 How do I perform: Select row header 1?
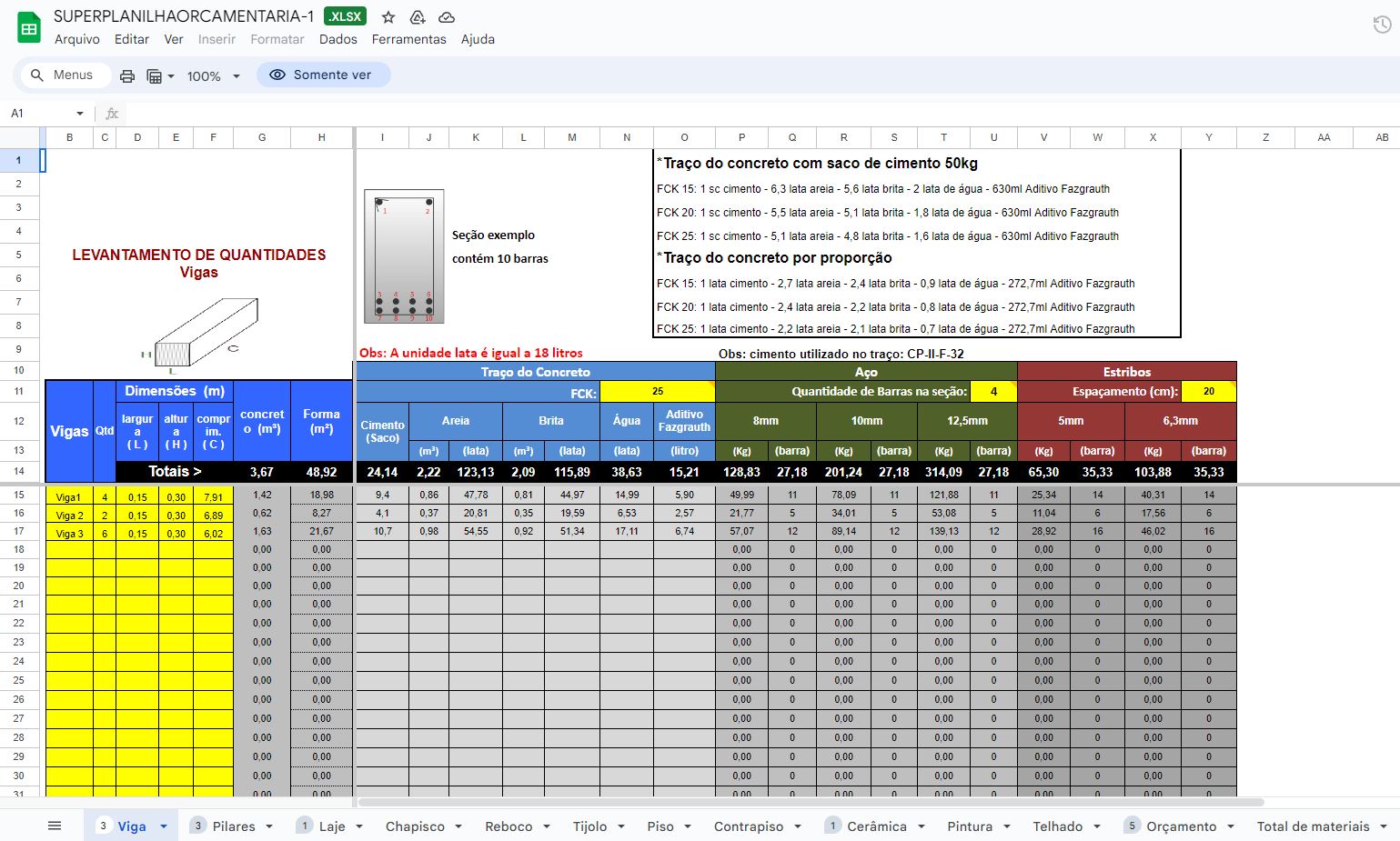18,160
